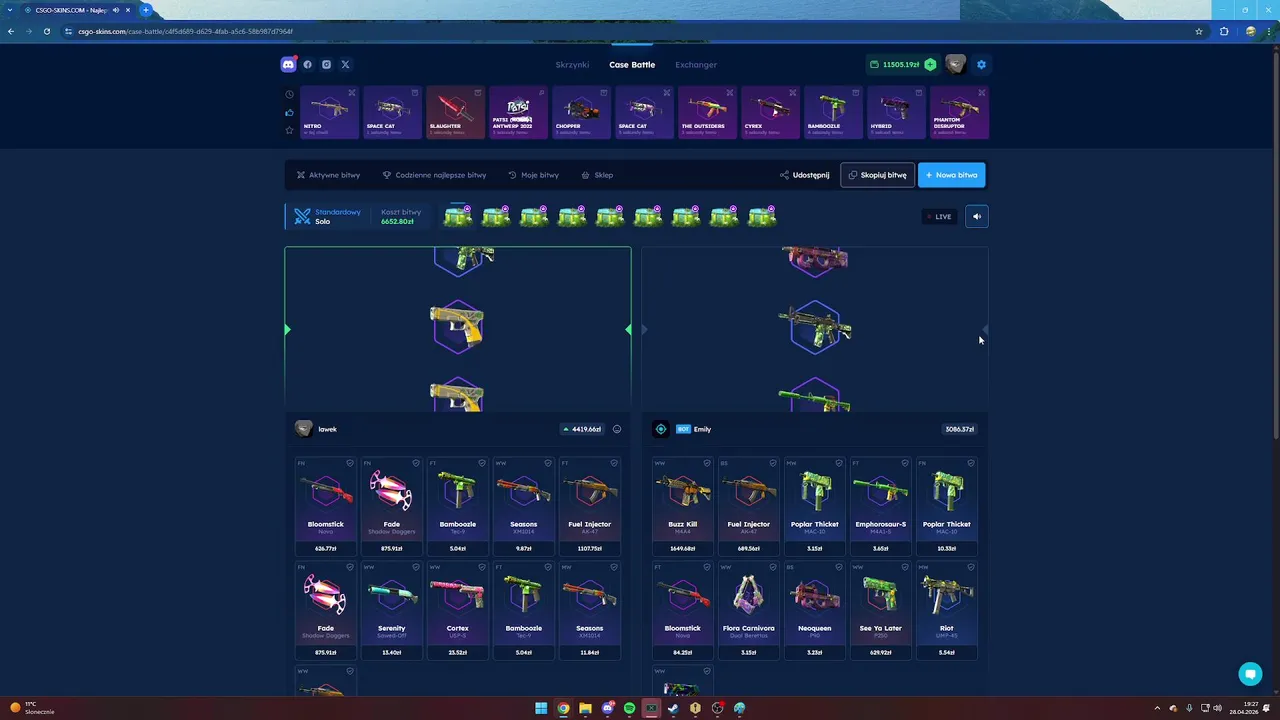The width and height of the screenshot is (1280, 720).
Task: Open the weather widget in taskbar
Action: point(33,708)
